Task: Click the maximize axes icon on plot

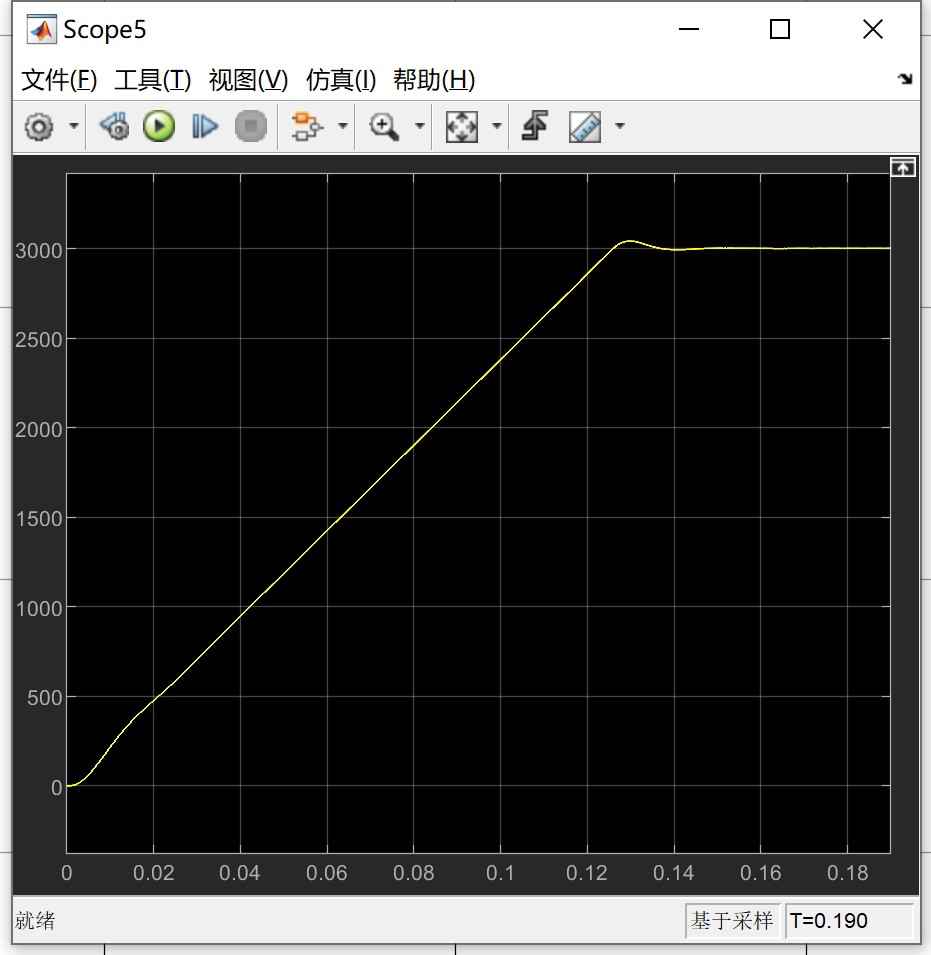Action: [902, 167]
